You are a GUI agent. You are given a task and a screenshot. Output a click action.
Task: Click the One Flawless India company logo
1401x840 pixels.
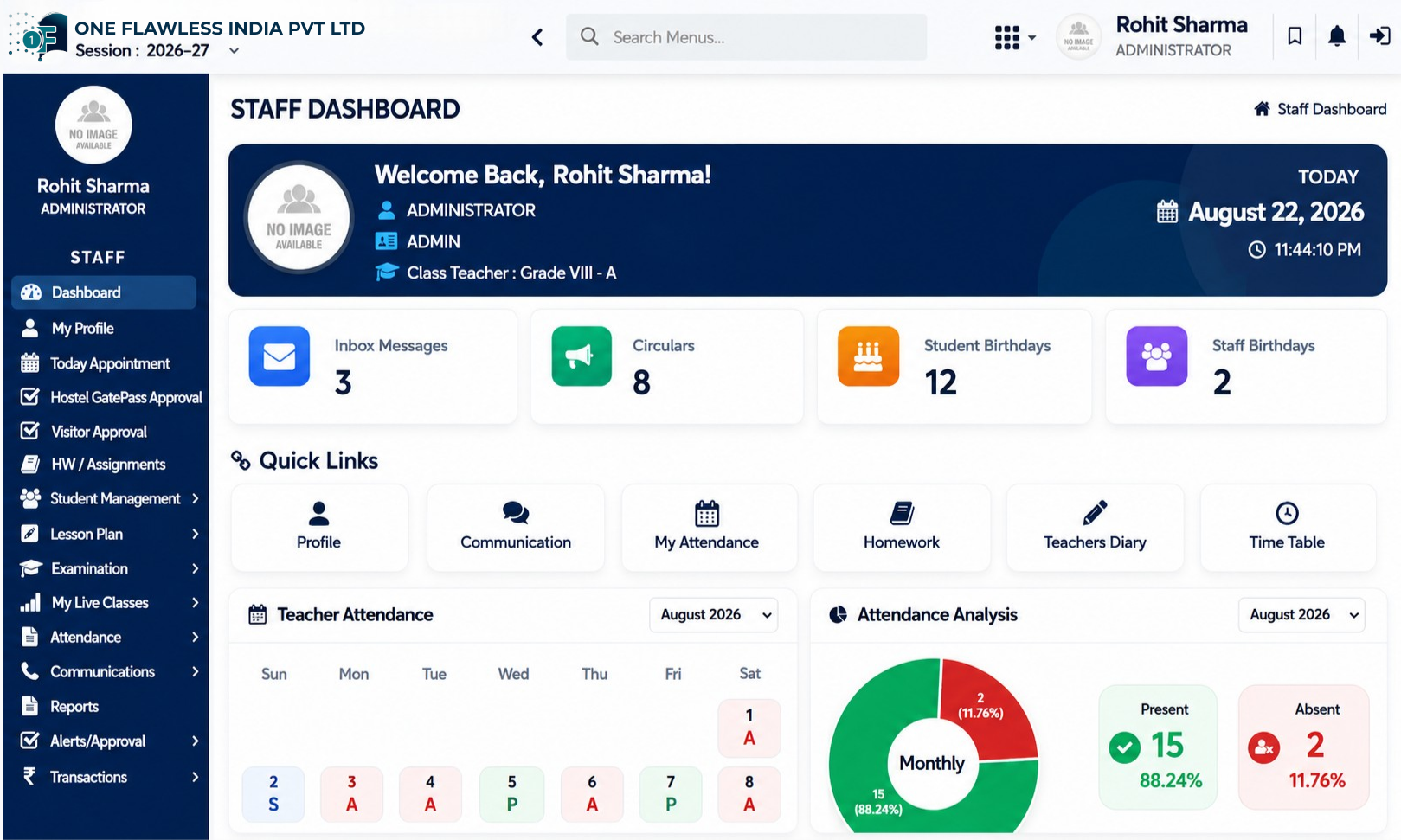pos(37,36)
